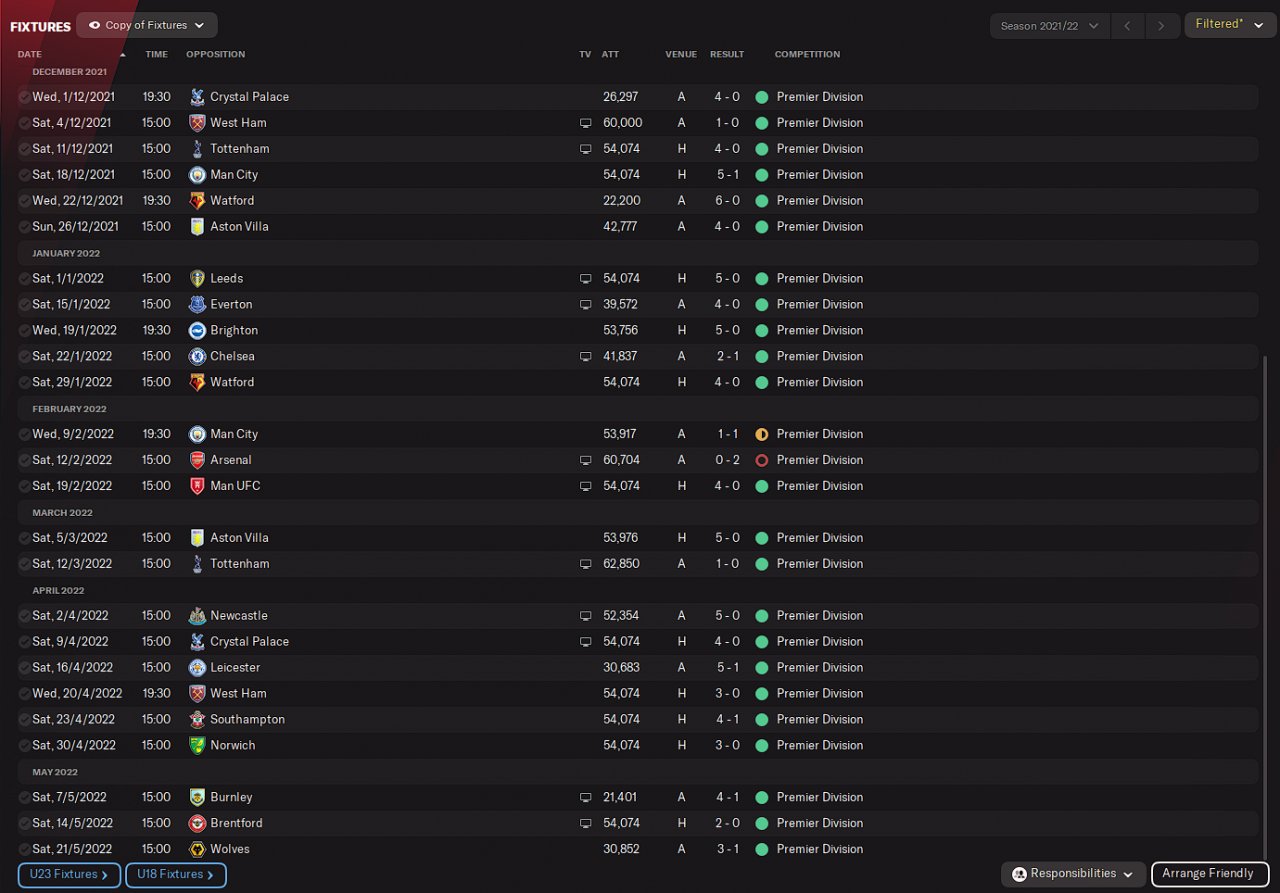This screenshot has width=1280, height=893.
Task: Click the Watford badge on 22/12/2021
Action: pos(197,201)
